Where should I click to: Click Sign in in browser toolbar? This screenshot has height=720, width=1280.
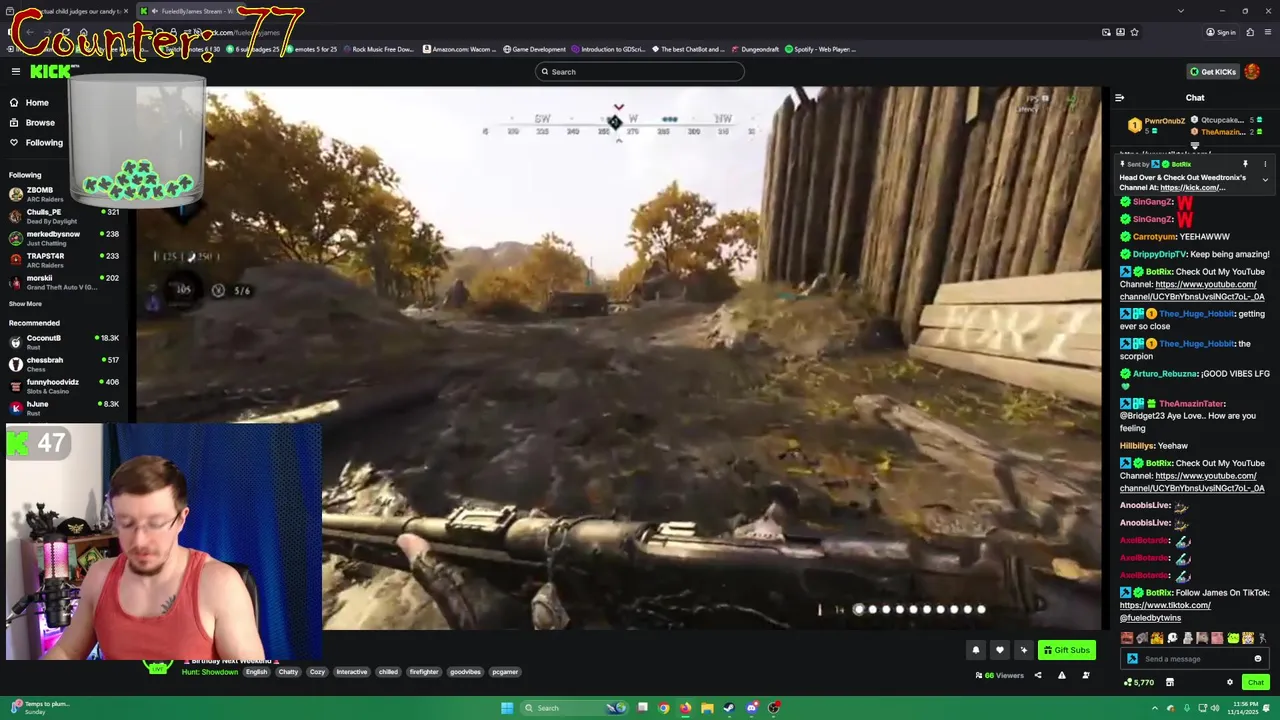1221,32
